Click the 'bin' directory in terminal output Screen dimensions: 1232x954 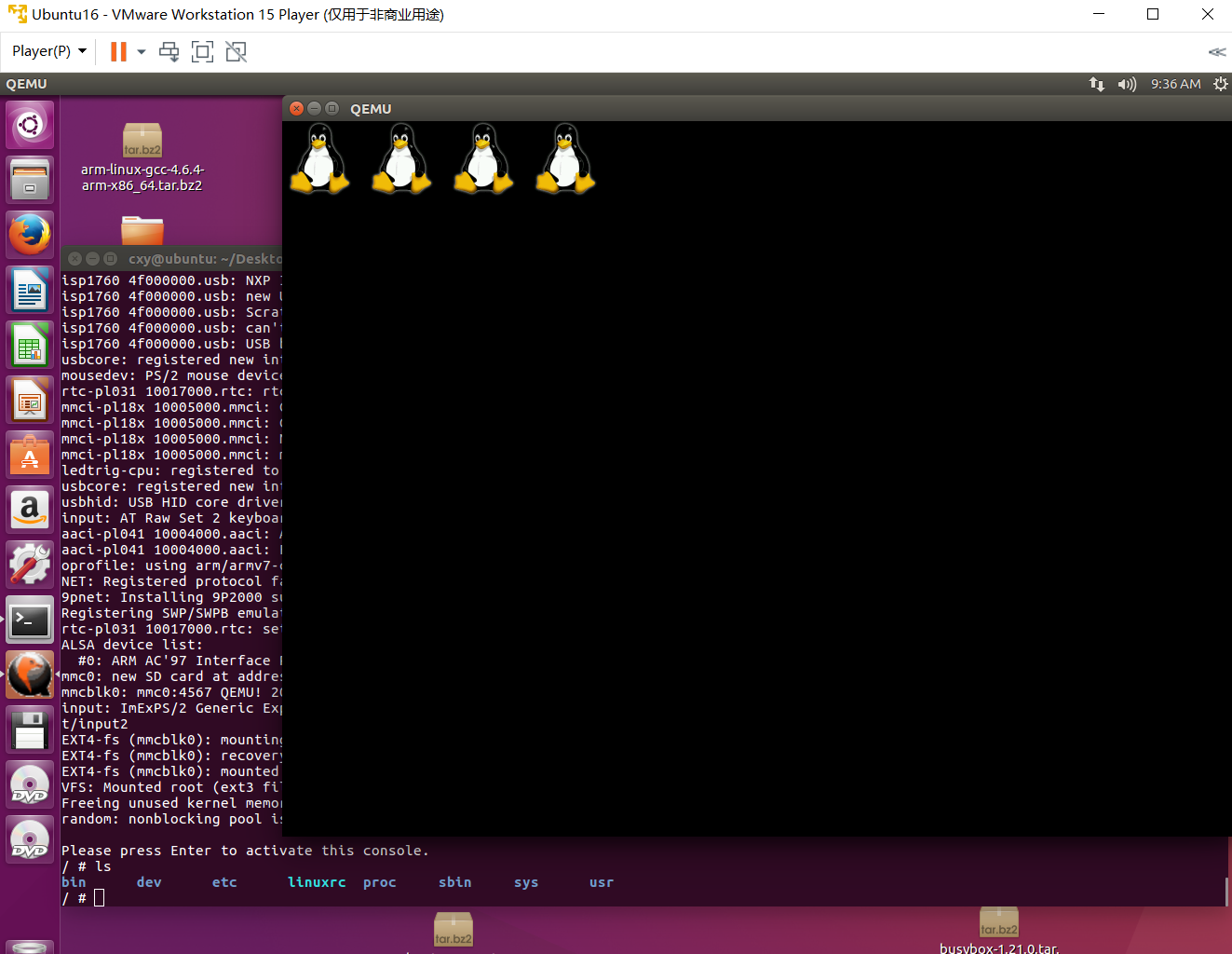point(74,882)
